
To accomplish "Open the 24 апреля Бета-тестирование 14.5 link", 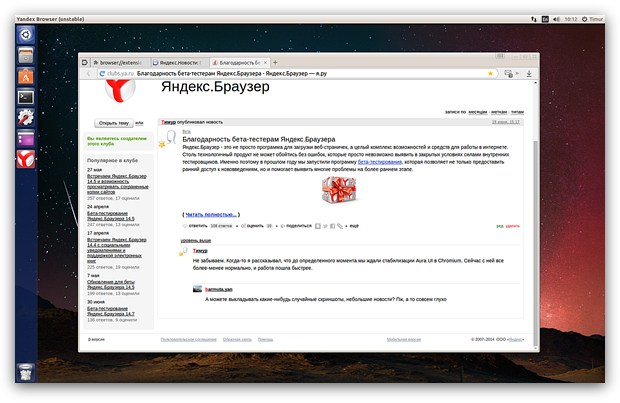I will [111, 216].
